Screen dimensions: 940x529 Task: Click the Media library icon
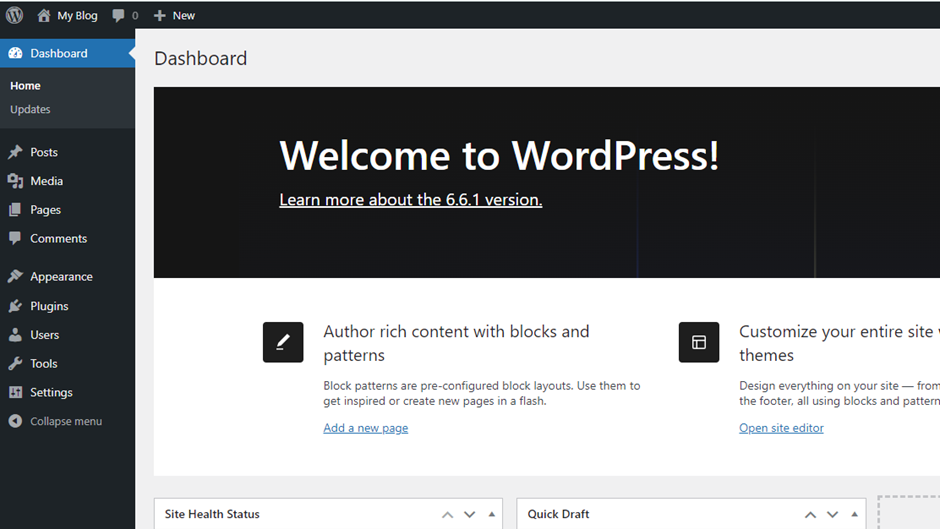tap(15, 181)
